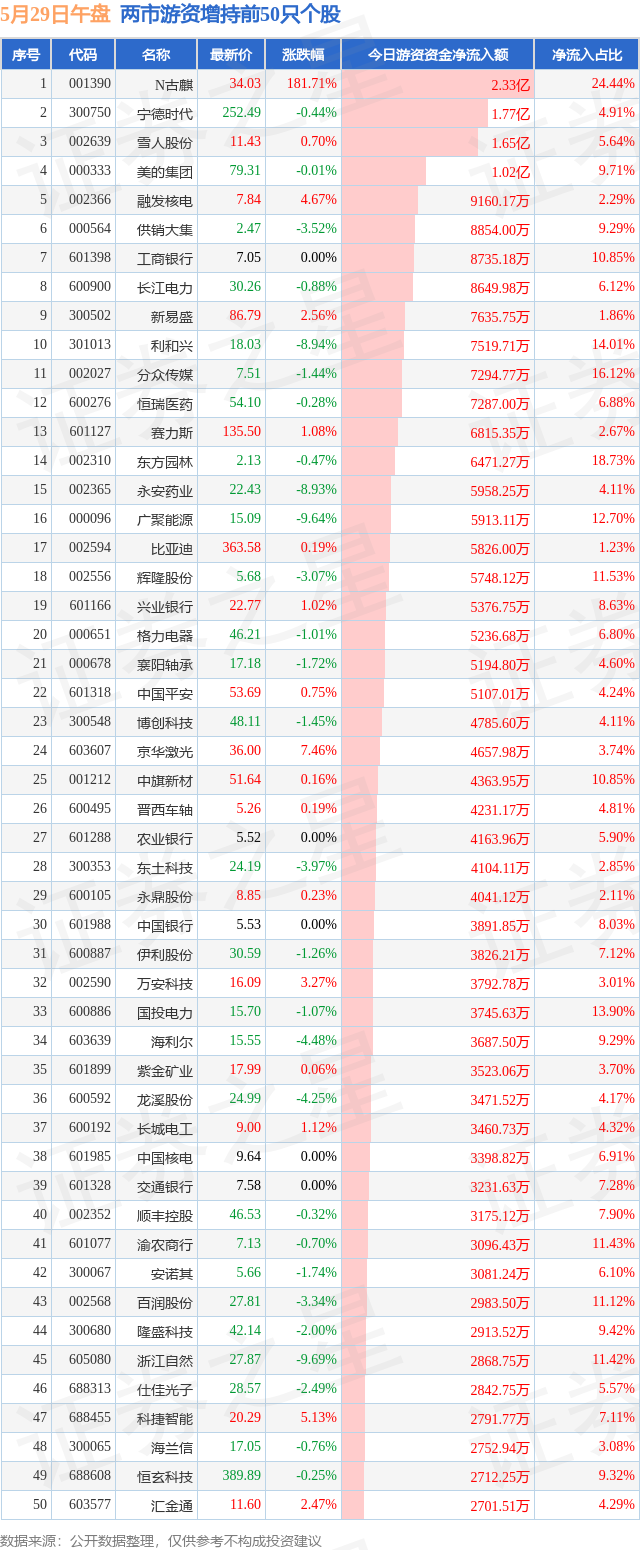This screenshot has height=1550, width=640.
Task: Click the stock name 襄阳轴承
Action: (165, 665)
